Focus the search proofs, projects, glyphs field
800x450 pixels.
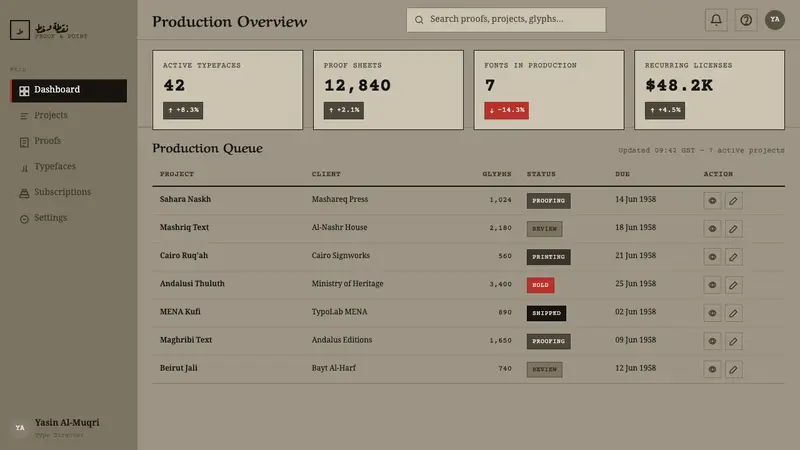506,20
